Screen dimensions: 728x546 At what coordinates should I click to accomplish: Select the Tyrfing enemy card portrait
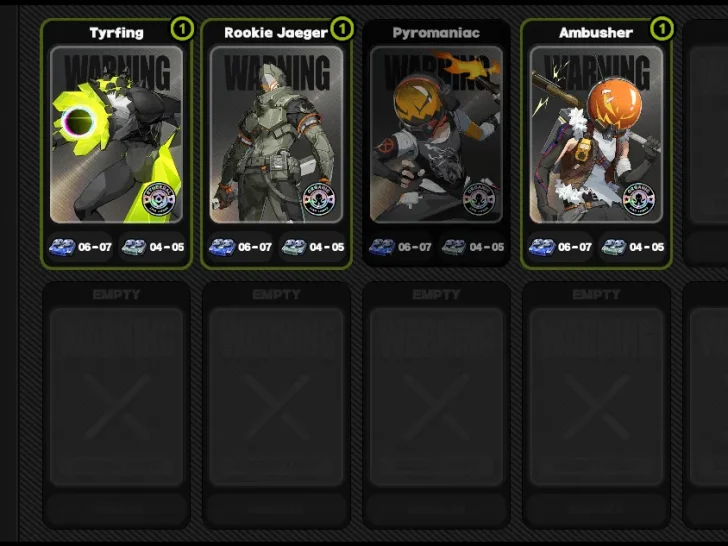click(x=117, y=135)
